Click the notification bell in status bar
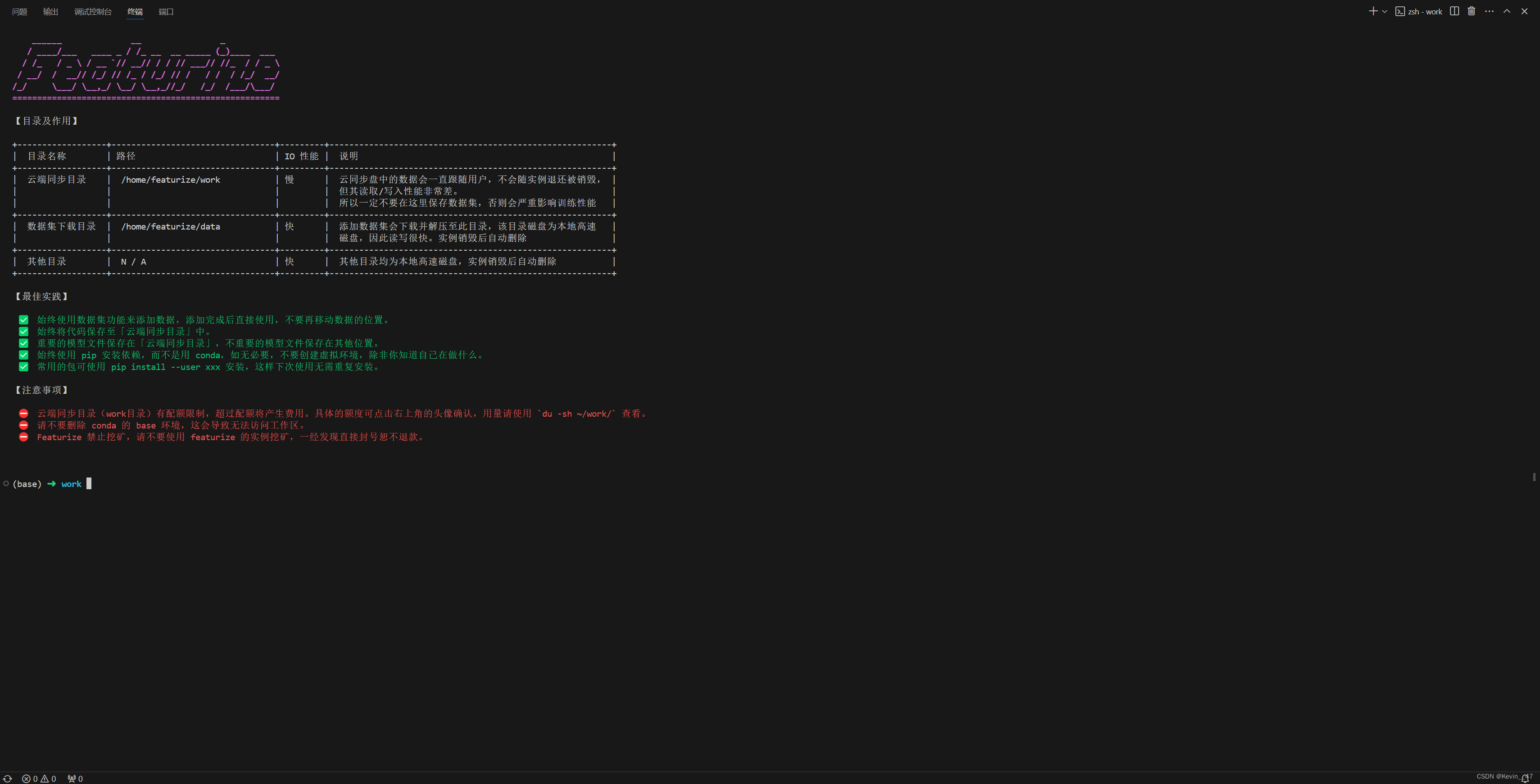Viewport: 1540px width, 784px height. pyautogui.click(x=1525, y=778)
